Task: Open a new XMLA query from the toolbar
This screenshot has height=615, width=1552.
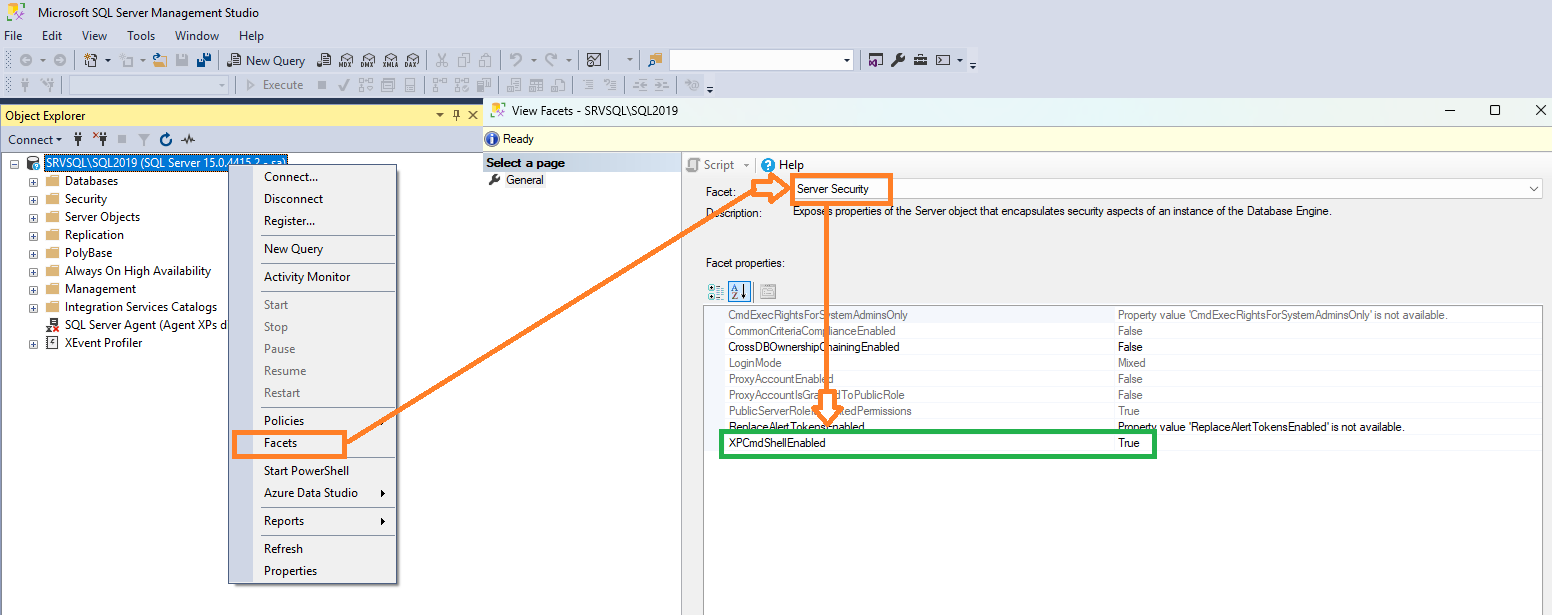Action: [x=390, y=60]
